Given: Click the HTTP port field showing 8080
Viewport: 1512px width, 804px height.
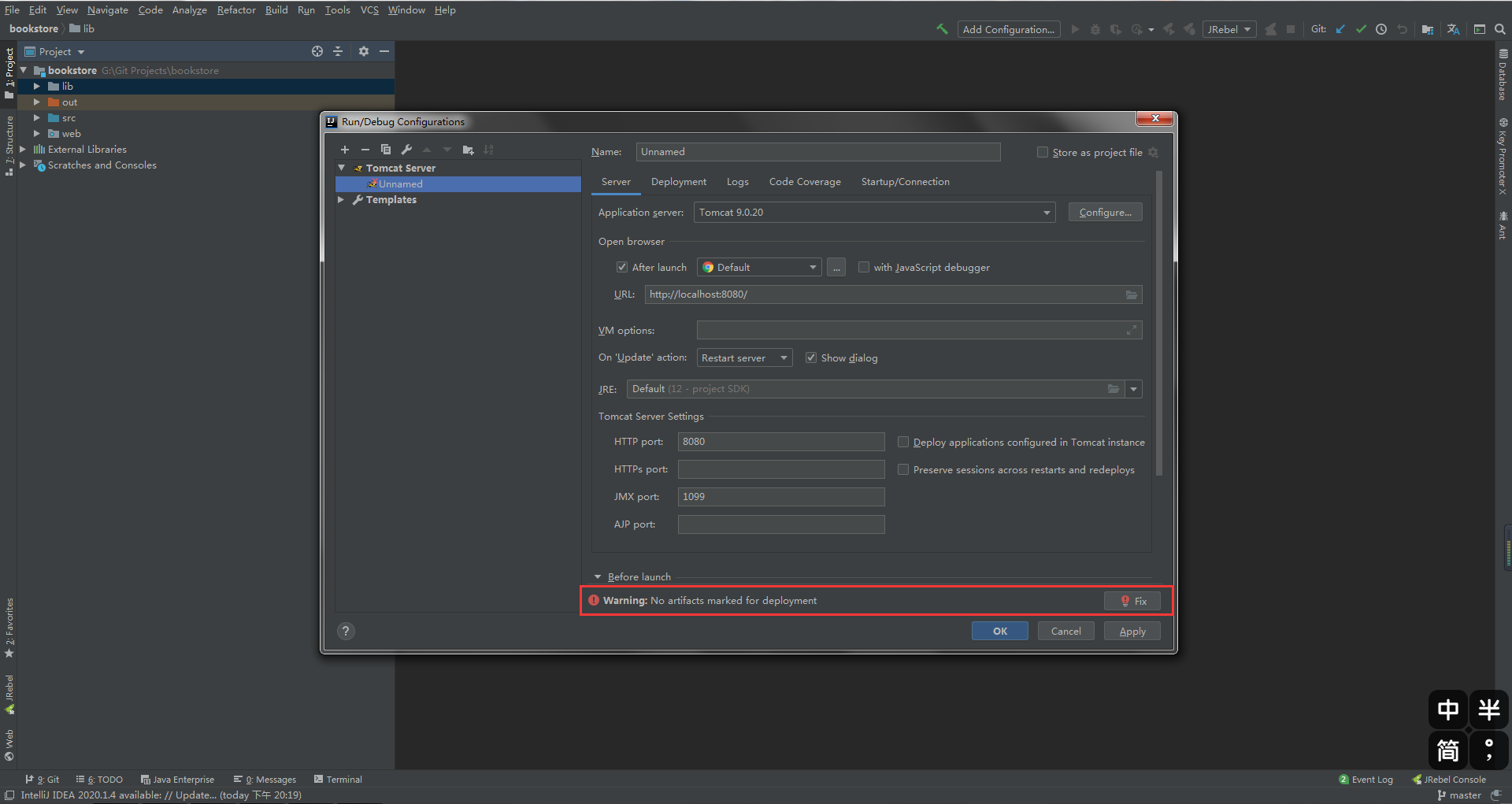Looking at the screenshot, I should [x=781, y=442].
